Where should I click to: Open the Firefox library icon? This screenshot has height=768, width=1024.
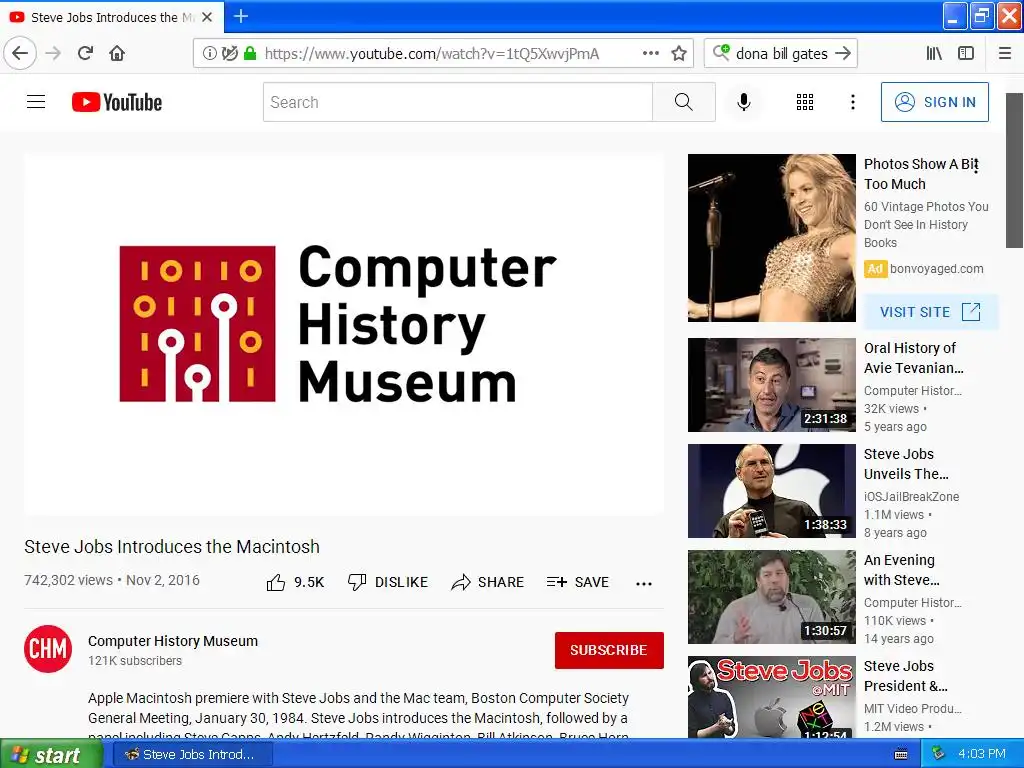pyautogui.click(x=934, y=53)
